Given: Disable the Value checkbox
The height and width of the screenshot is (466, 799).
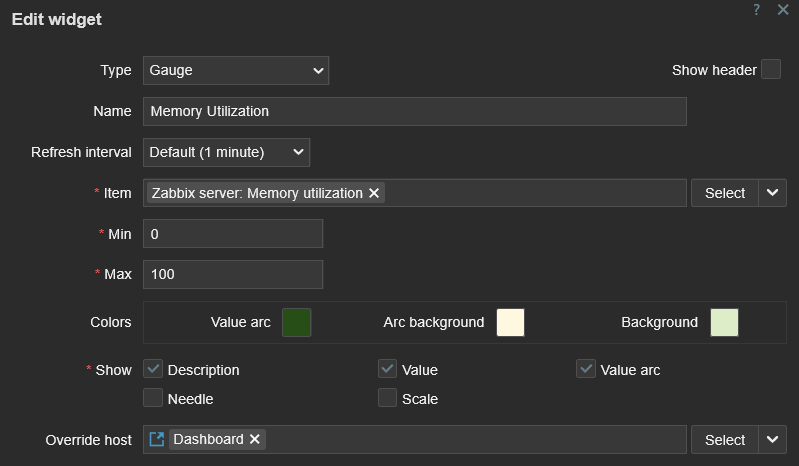Looking at the screenshot, I should tap(388, 369).
